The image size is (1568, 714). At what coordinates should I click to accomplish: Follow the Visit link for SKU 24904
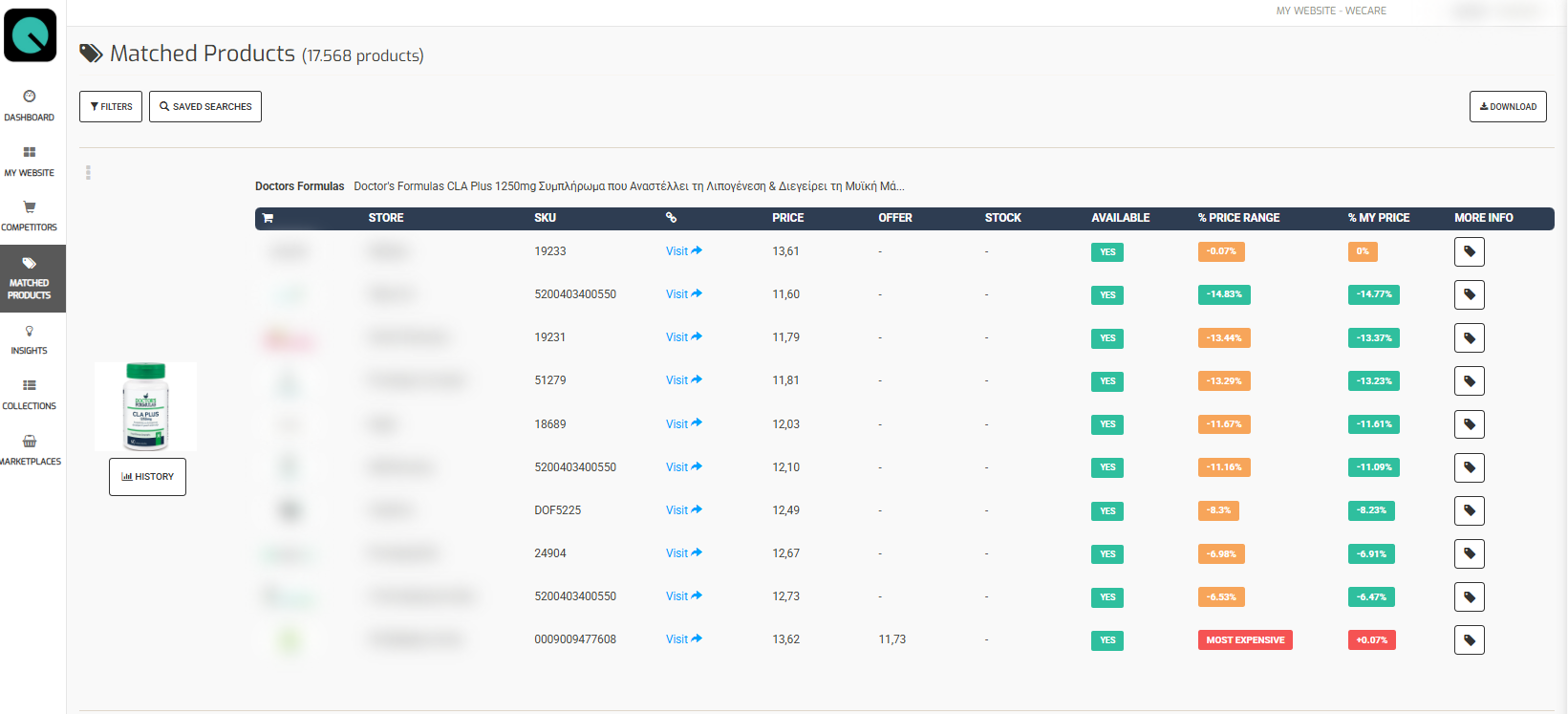pos(683,553)
